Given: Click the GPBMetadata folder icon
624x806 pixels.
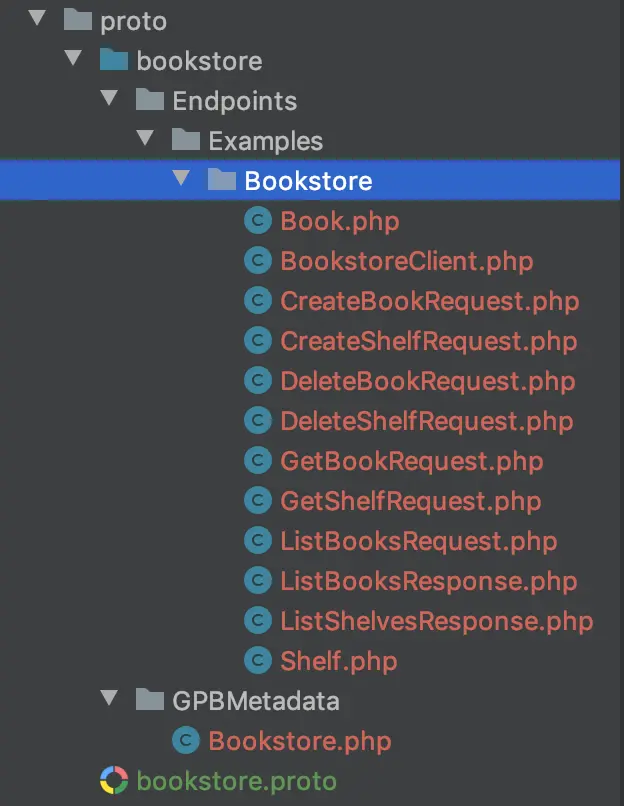Looking at the screenshot, I should pyautogui.click(x=150, y=700).
